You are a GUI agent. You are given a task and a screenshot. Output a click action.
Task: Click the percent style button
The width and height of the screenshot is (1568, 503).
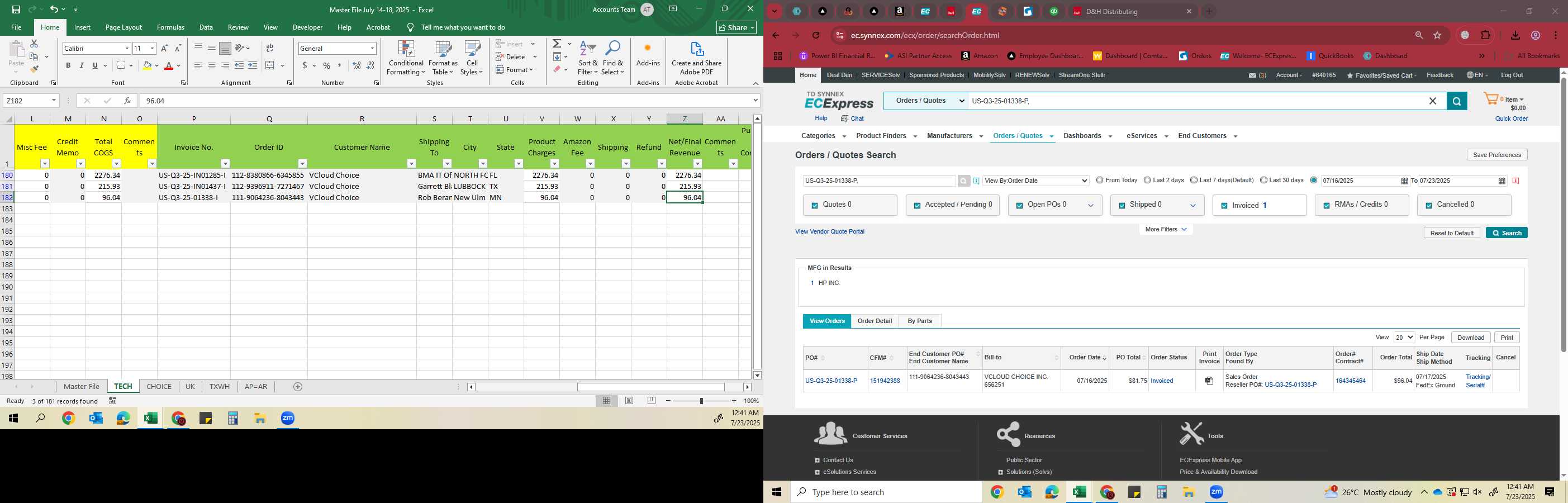(327, 66)
